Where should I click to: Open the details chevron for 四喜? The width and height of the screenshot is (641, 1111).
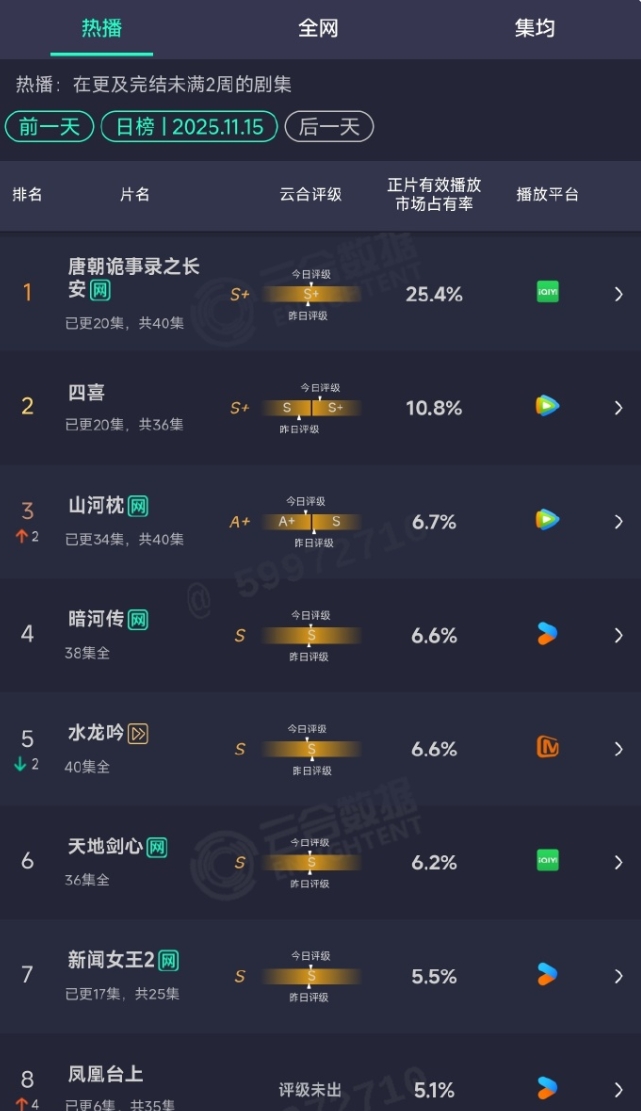coord(618,408)
